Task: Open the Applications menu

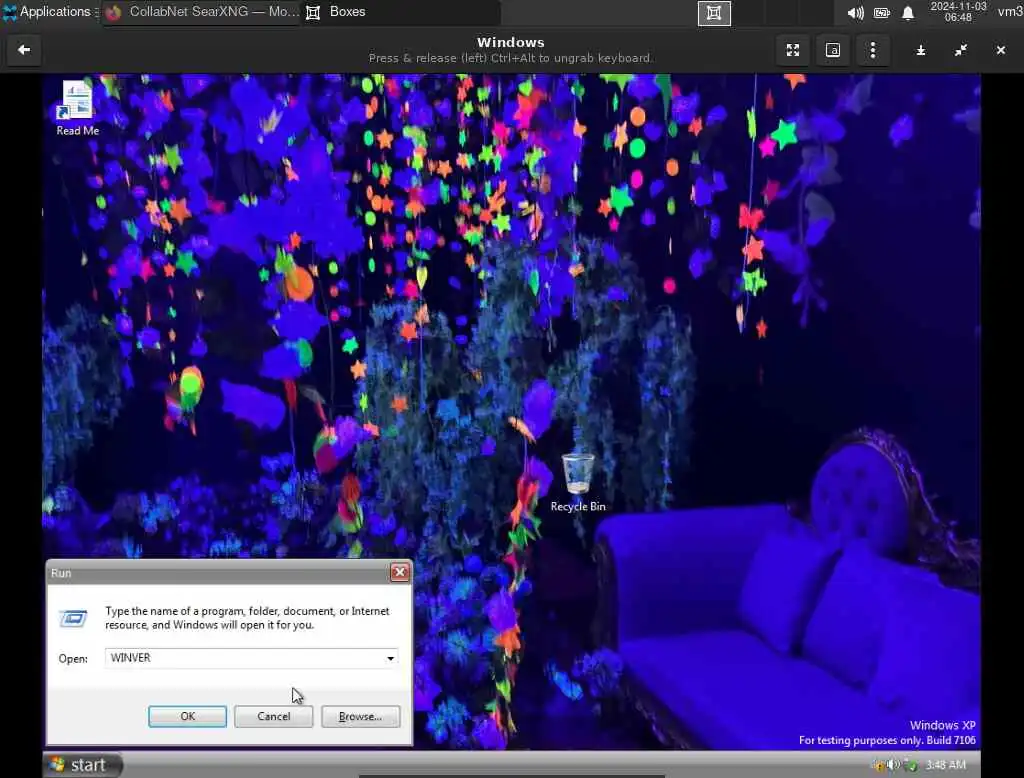Action: click(x=48, y=12)
